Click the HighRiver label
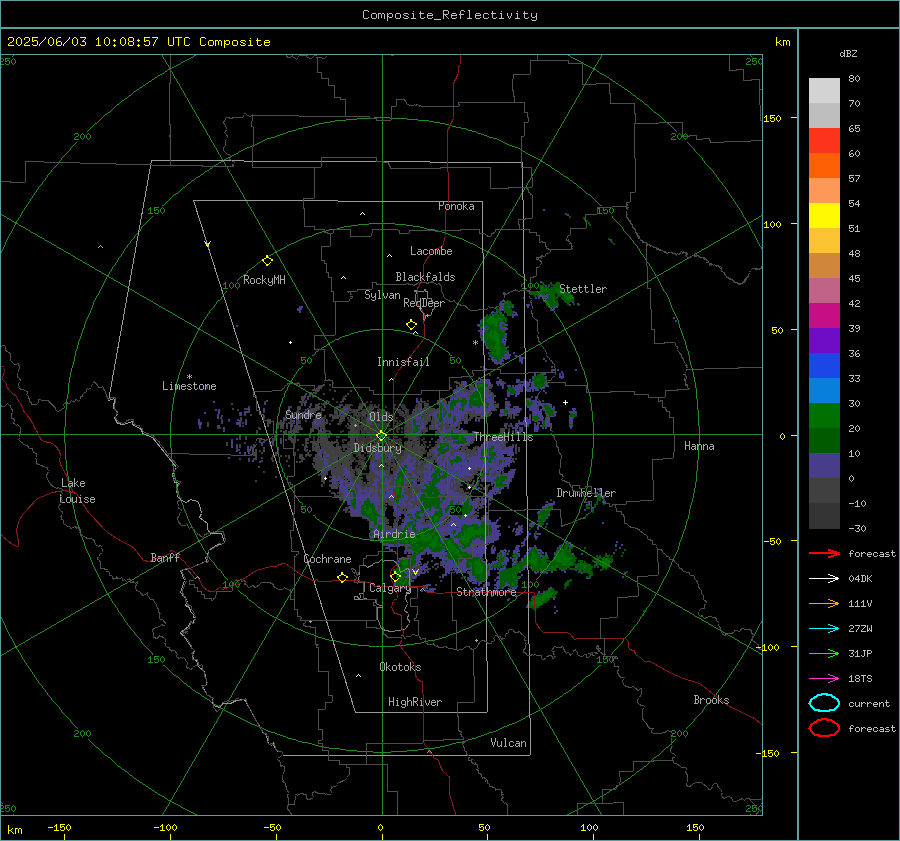This screenshot has height=841, width=900. click(x=415, y=702)
